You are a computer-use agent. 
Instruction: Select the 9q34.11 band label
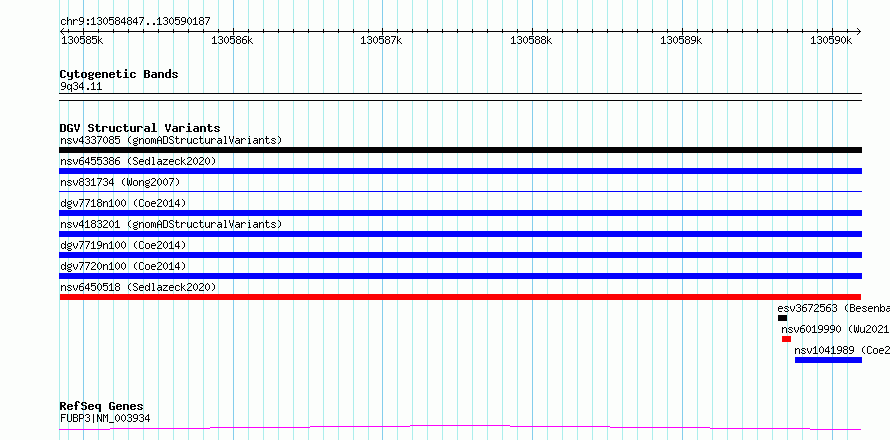point(81,86)
